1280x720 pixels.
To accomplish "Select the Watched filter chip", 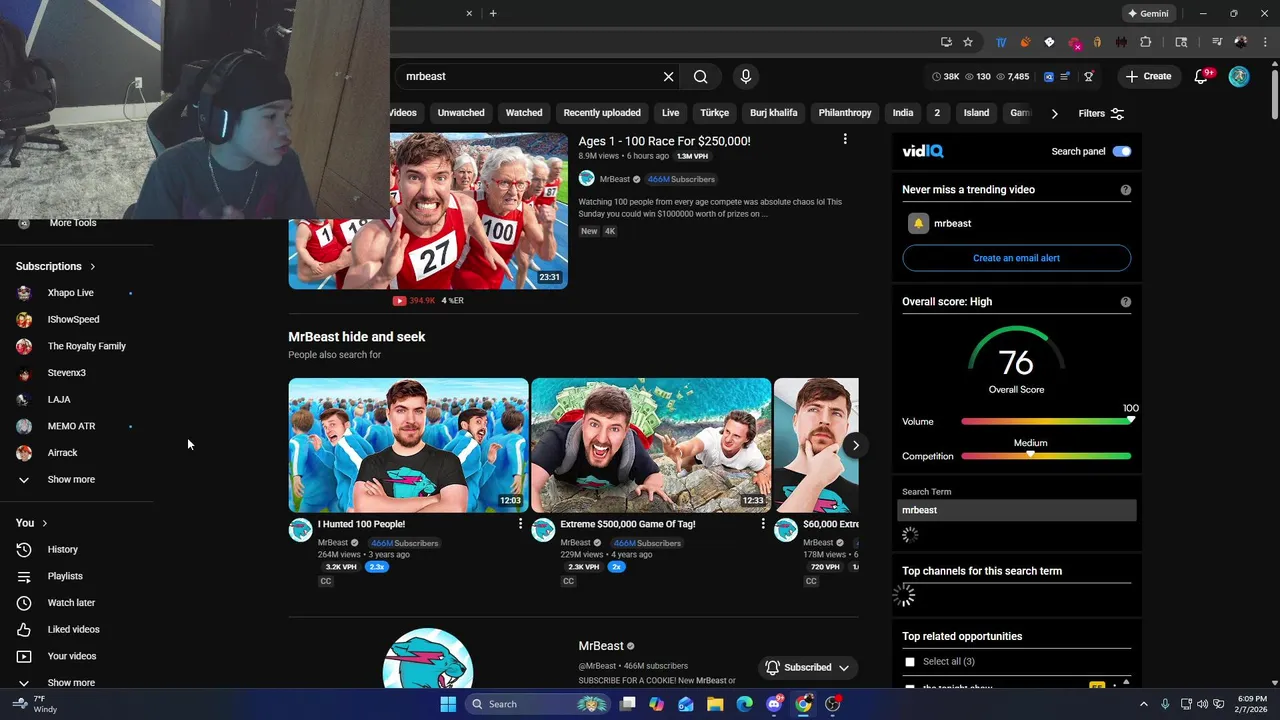I will (524, 113).
